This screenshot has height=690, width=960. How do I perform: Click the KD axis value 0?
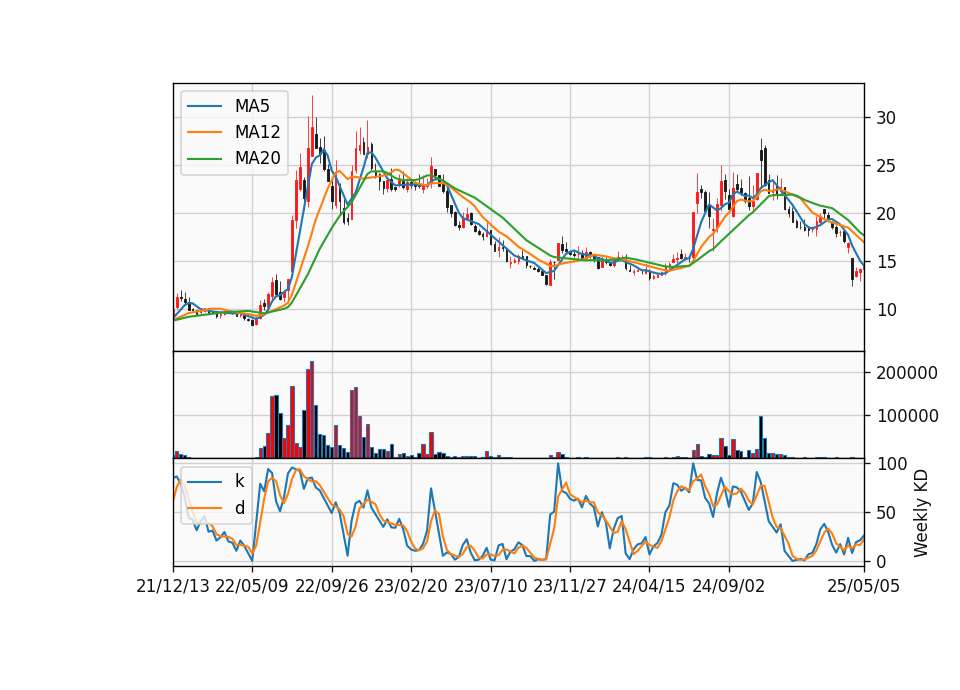(881, 561)
